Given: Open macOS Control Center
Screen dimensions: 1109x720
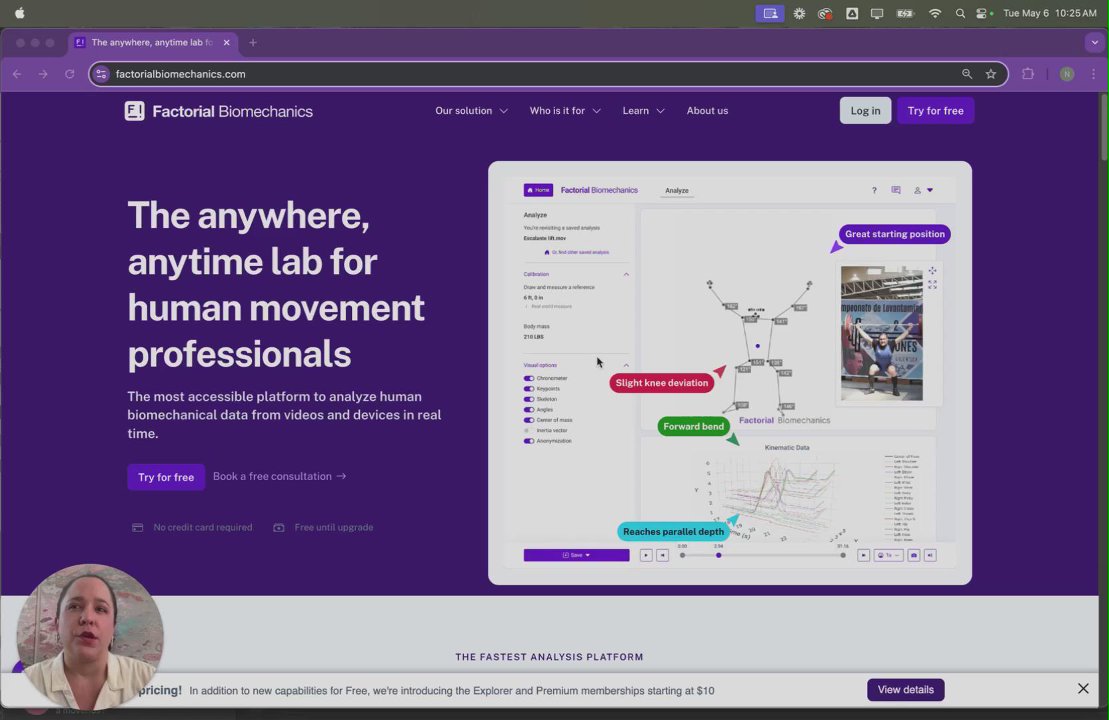Looking at the screenshot, I should (983, 13).
